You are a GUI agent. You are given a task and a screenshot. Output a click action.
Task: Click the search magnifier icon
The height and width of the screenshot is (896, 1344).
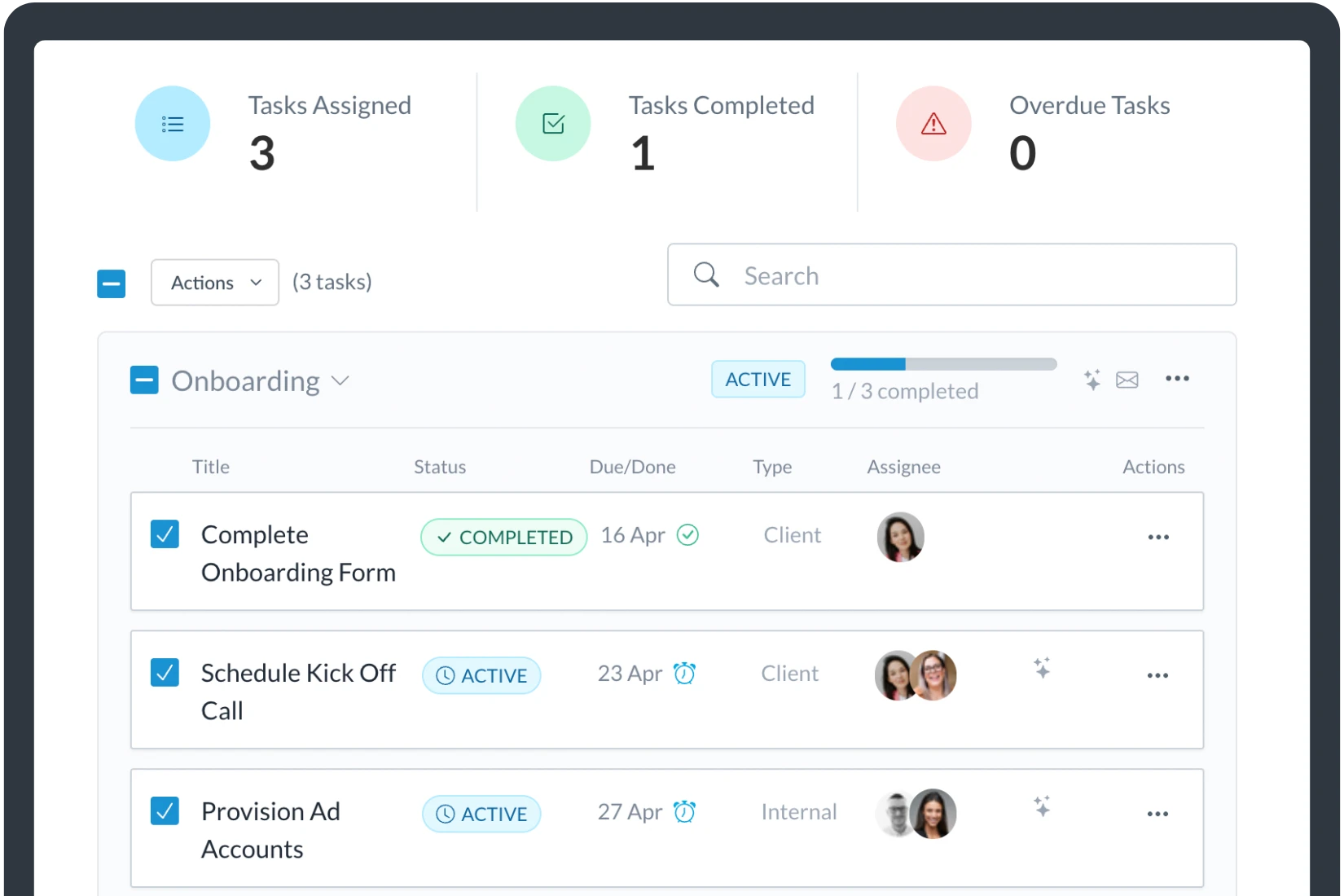(705, 275)
